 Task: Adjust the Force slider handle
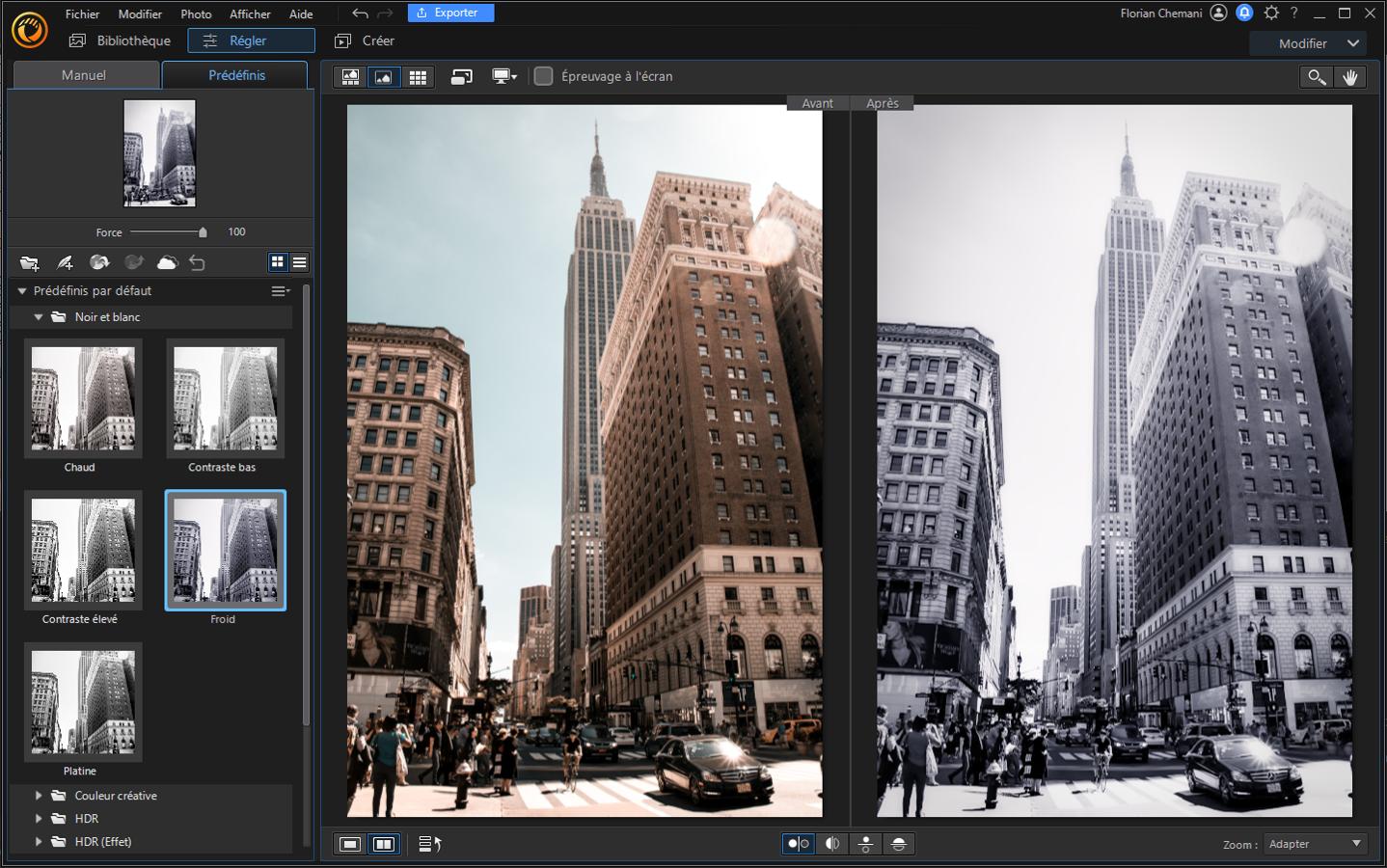pyautogui.click(x=203, y=231)
